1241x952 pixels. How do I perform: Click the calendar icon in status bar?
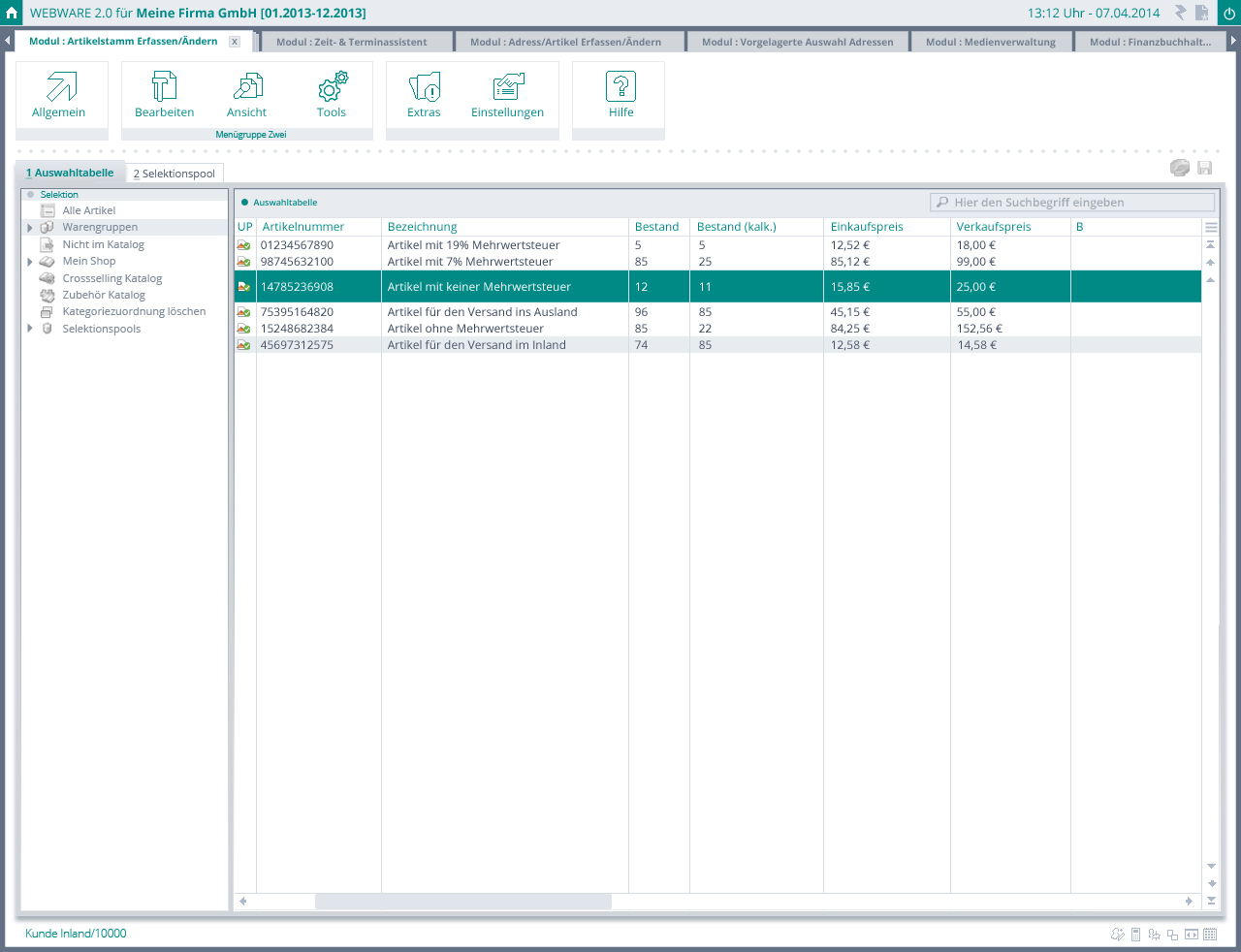coord(1209,935)
